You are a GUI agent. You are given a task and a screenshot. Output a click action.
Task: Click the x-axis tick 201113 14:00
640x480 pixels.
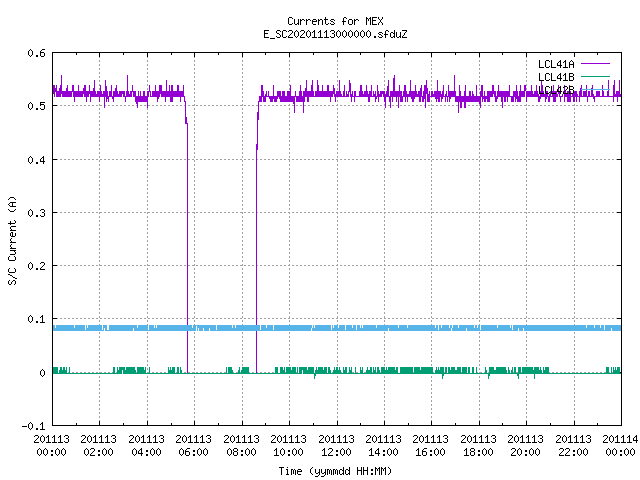pos(384,446)
